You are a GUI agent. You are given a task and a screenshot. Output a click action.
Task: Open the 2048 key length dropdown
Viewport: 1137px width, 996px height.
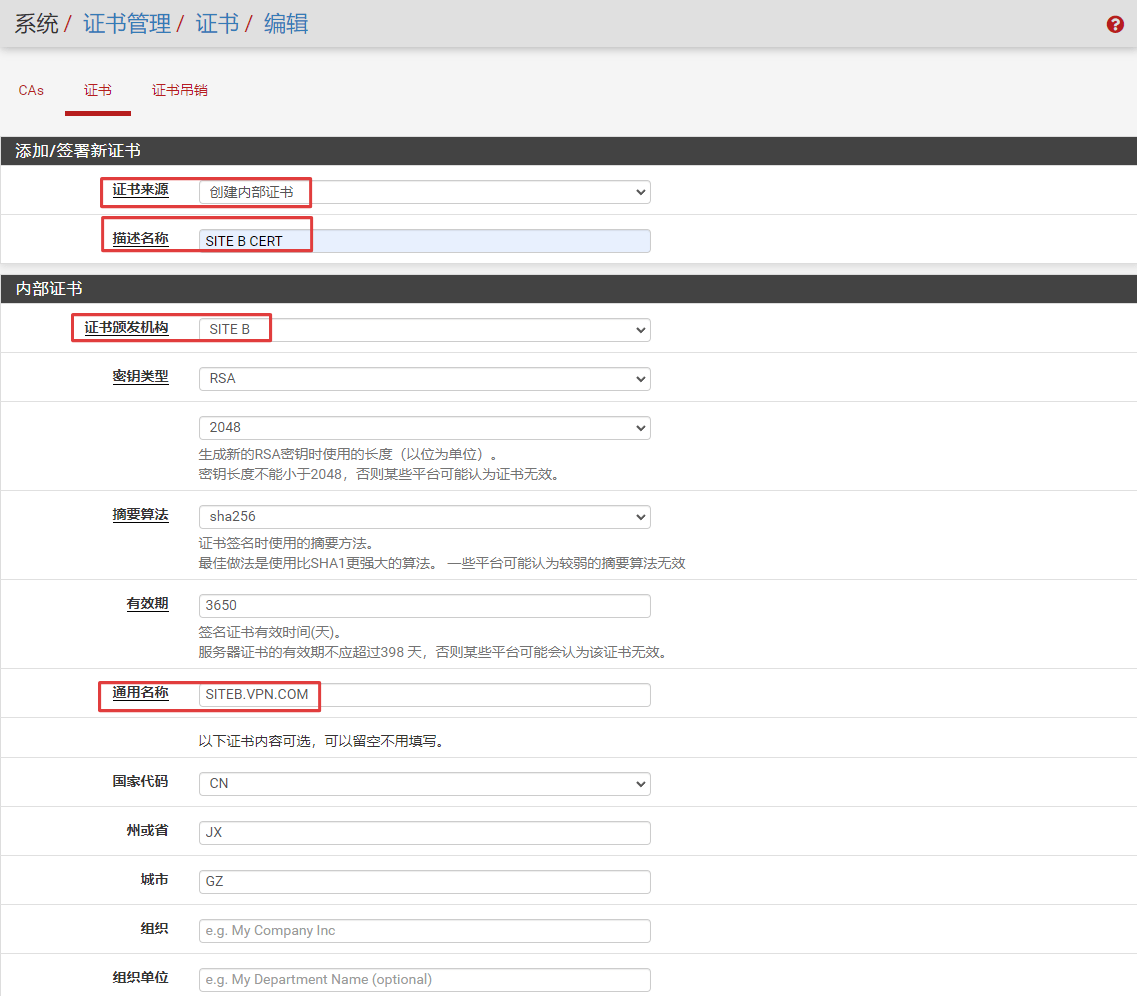pos(424,427)
